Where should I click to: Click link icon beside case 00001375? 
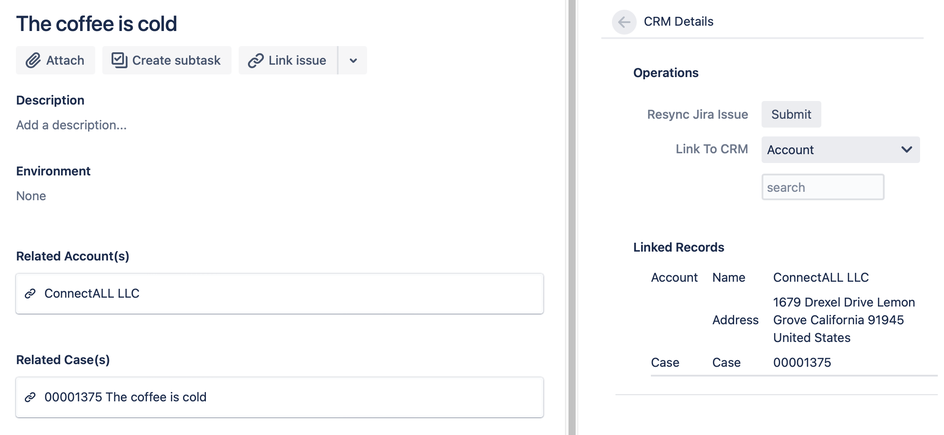pos(30,397)
